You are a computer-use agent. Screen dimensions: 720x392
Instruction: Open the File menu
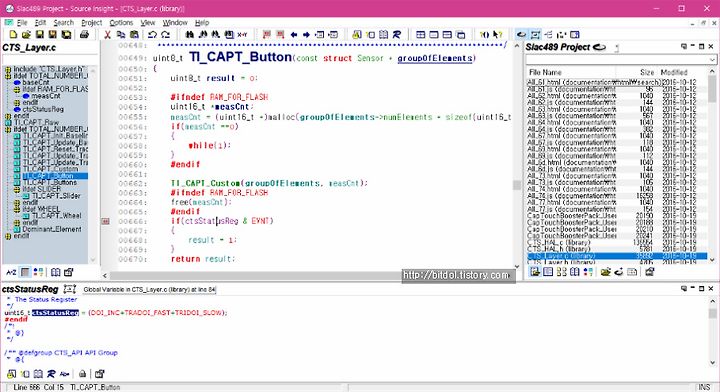coord(22,22)
